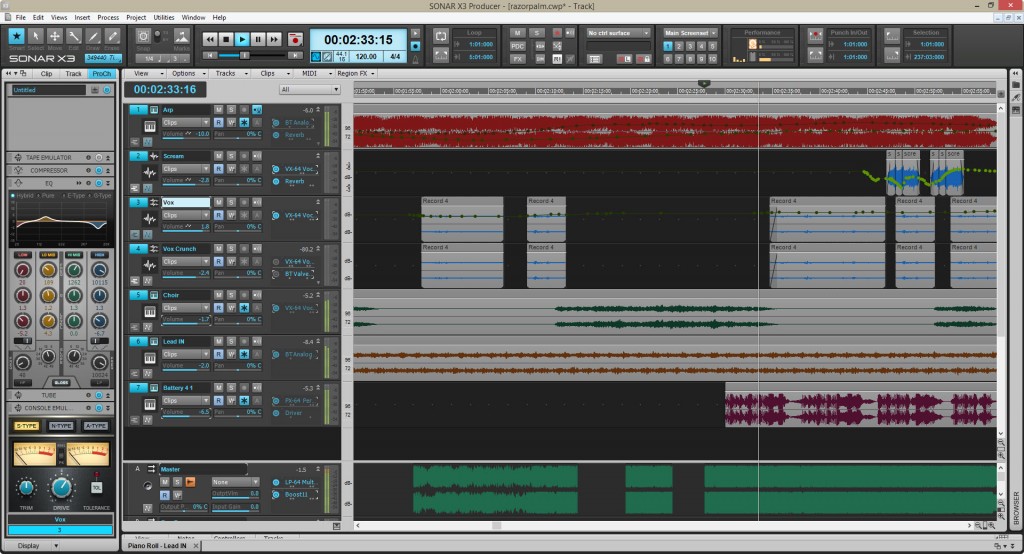Open the Track view Options menu
This screenshot has height=554, width=1024.
point(187,73)
